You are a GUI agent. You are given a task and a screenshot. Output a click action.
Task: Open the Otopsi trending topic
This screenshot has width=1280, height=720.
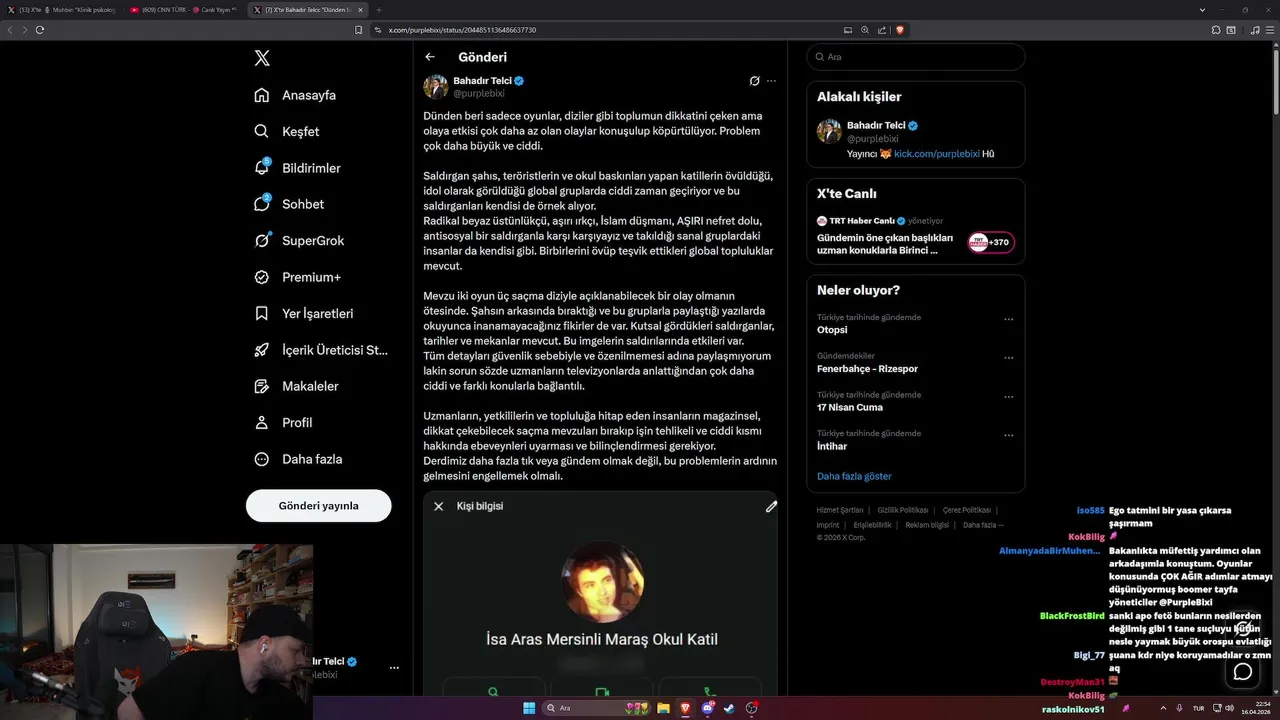832,329
